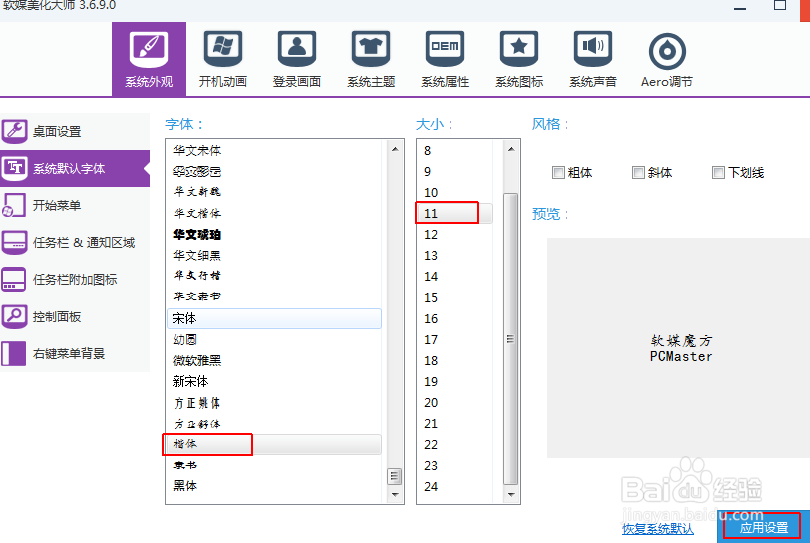Minimize the 软媒美化大师 window
Screen dimensions: 810x543
pos(740,7)
